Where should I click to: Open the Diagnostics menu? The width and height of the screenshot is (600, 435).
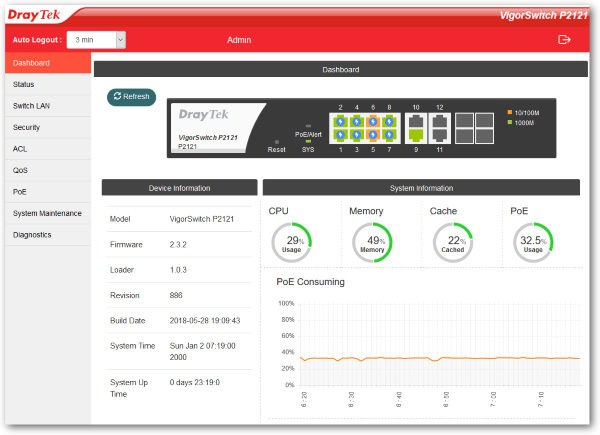click(48, 235)
